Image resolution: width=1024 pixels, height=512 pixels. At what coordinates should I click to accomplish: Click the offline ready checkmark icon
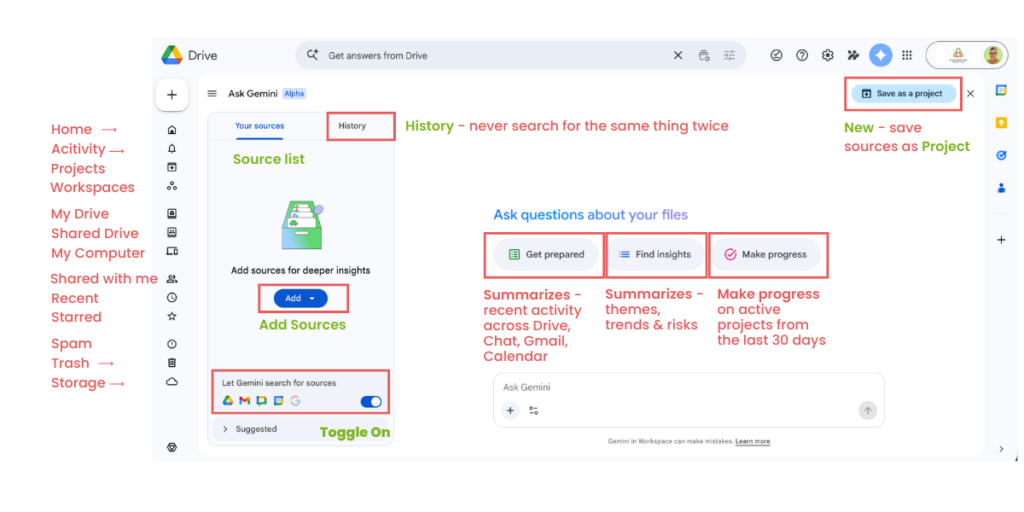[x=776, y=56]
